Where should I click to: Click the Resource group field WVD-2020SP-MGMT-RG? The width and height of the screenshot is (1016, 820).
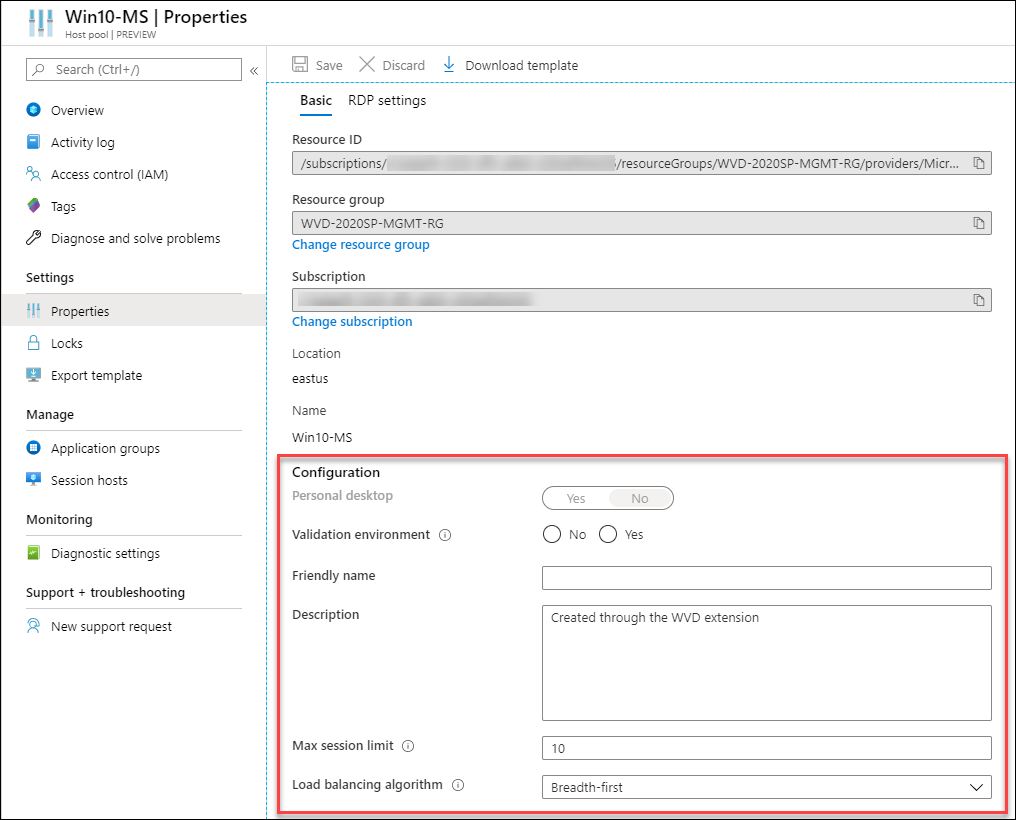click(x=641, y=223)
